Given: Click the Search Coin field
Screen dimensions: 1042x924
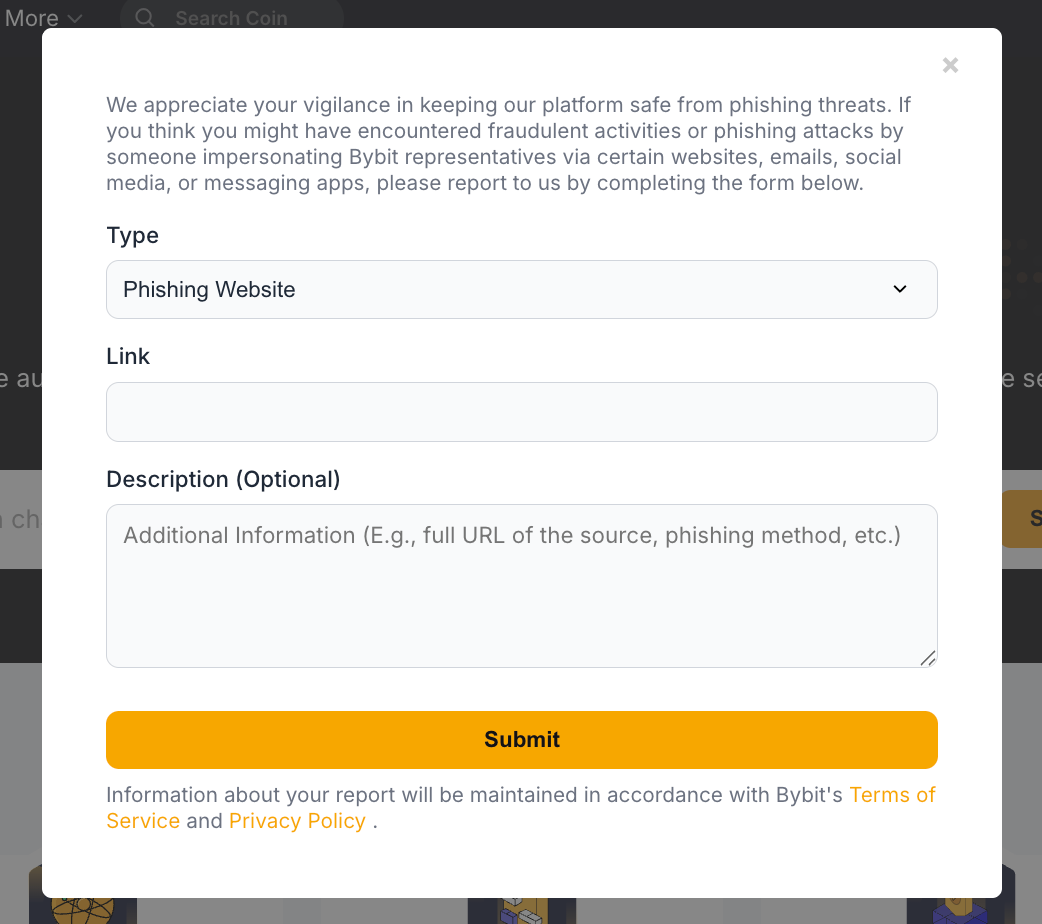Looking at the screenshot, I should point(240,18).
